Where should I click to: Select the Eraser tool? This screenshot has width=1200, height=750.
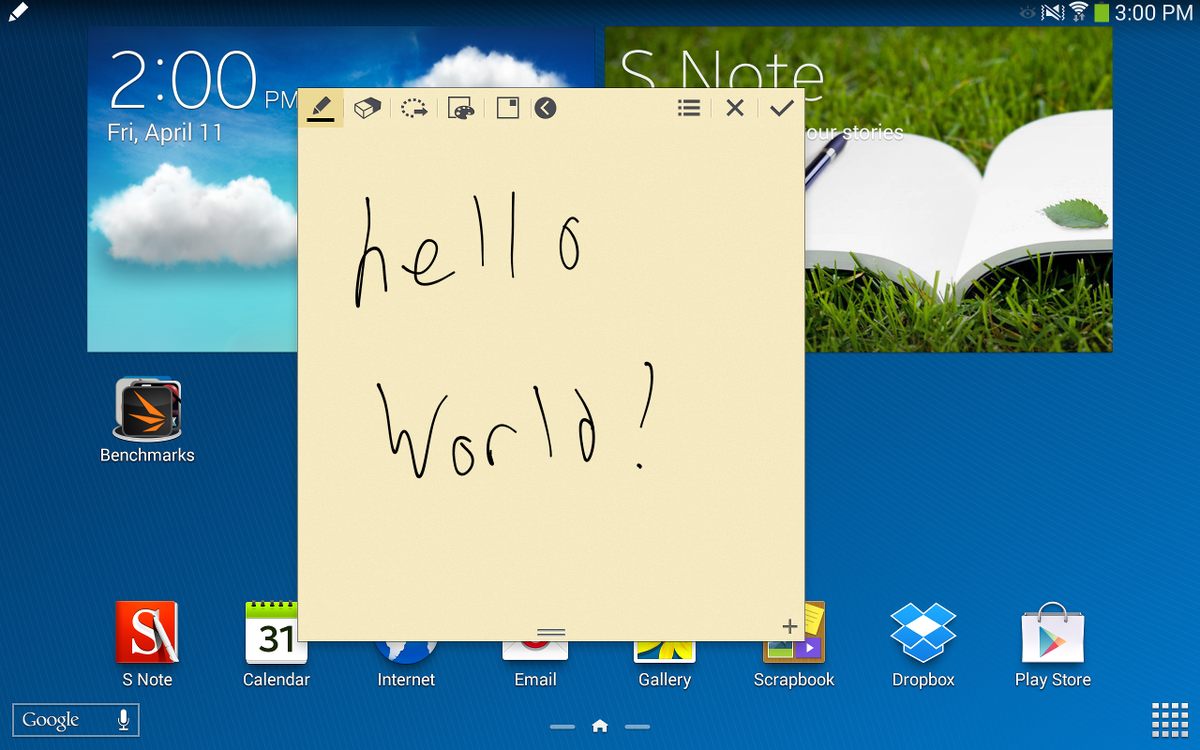[367, 108]
